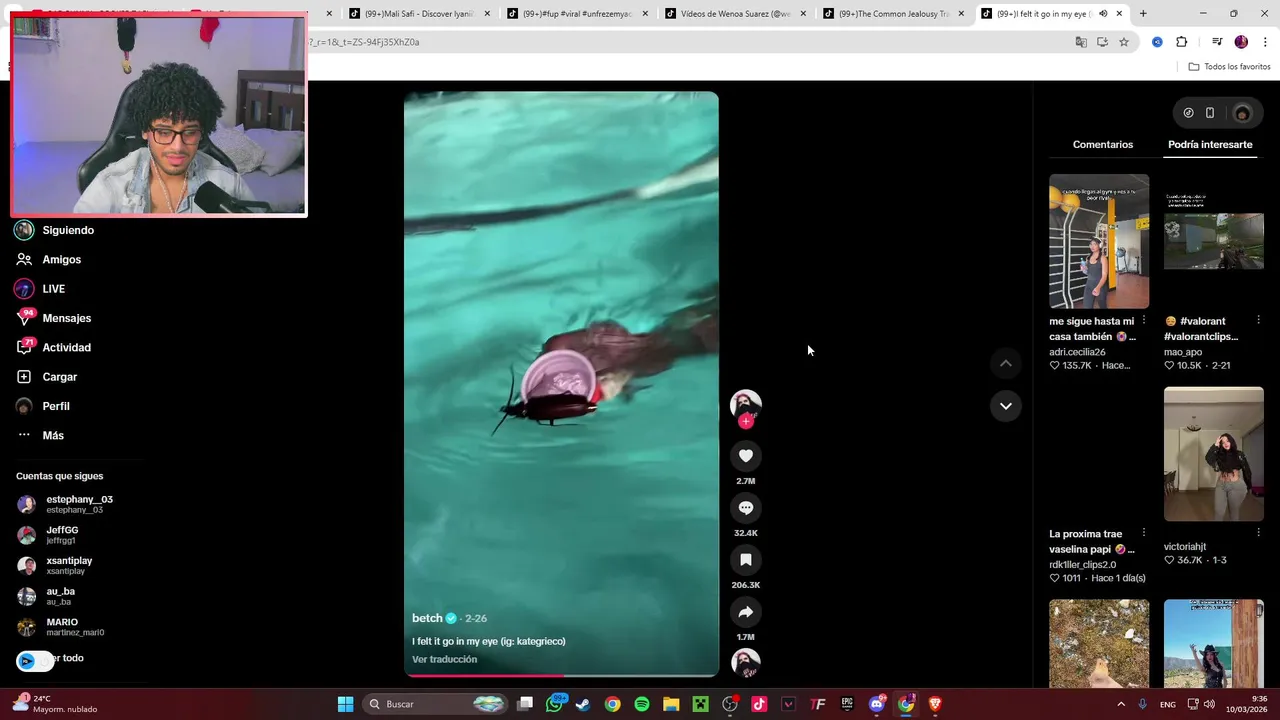Show hidden system tray icons

click(1121, 704)
